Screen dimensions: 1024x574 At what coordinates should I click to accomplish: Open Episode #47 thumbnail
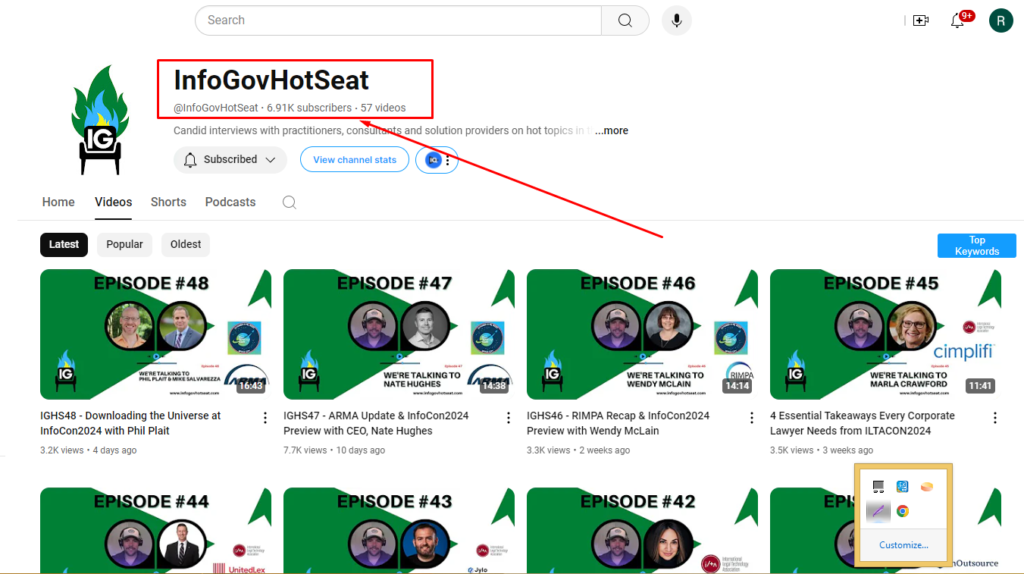(399, 334)
